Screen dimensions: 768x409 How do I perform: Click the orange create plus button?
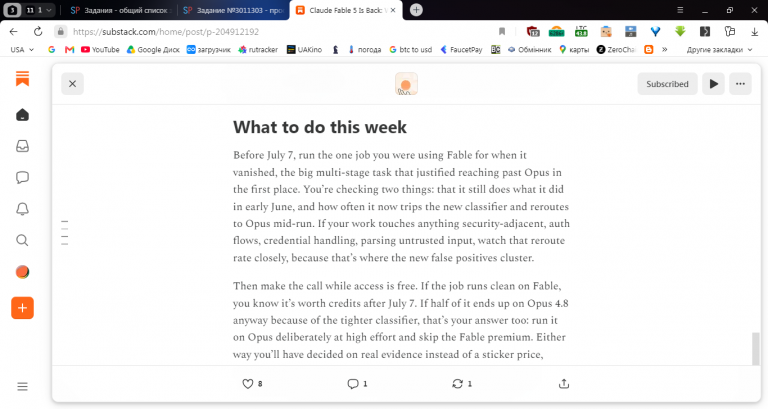point(23,308)
